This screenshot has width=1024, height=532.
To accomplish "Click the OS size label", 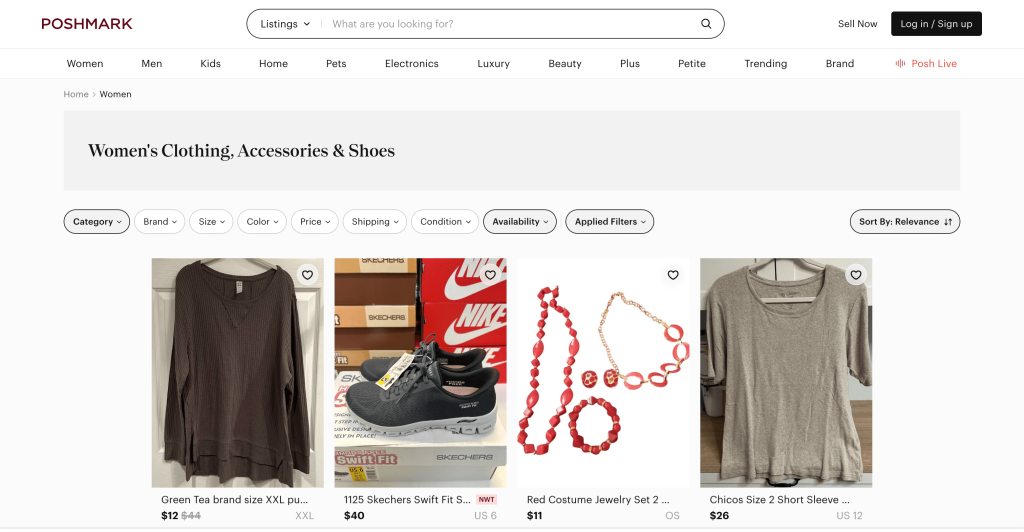I will (673, 516).
